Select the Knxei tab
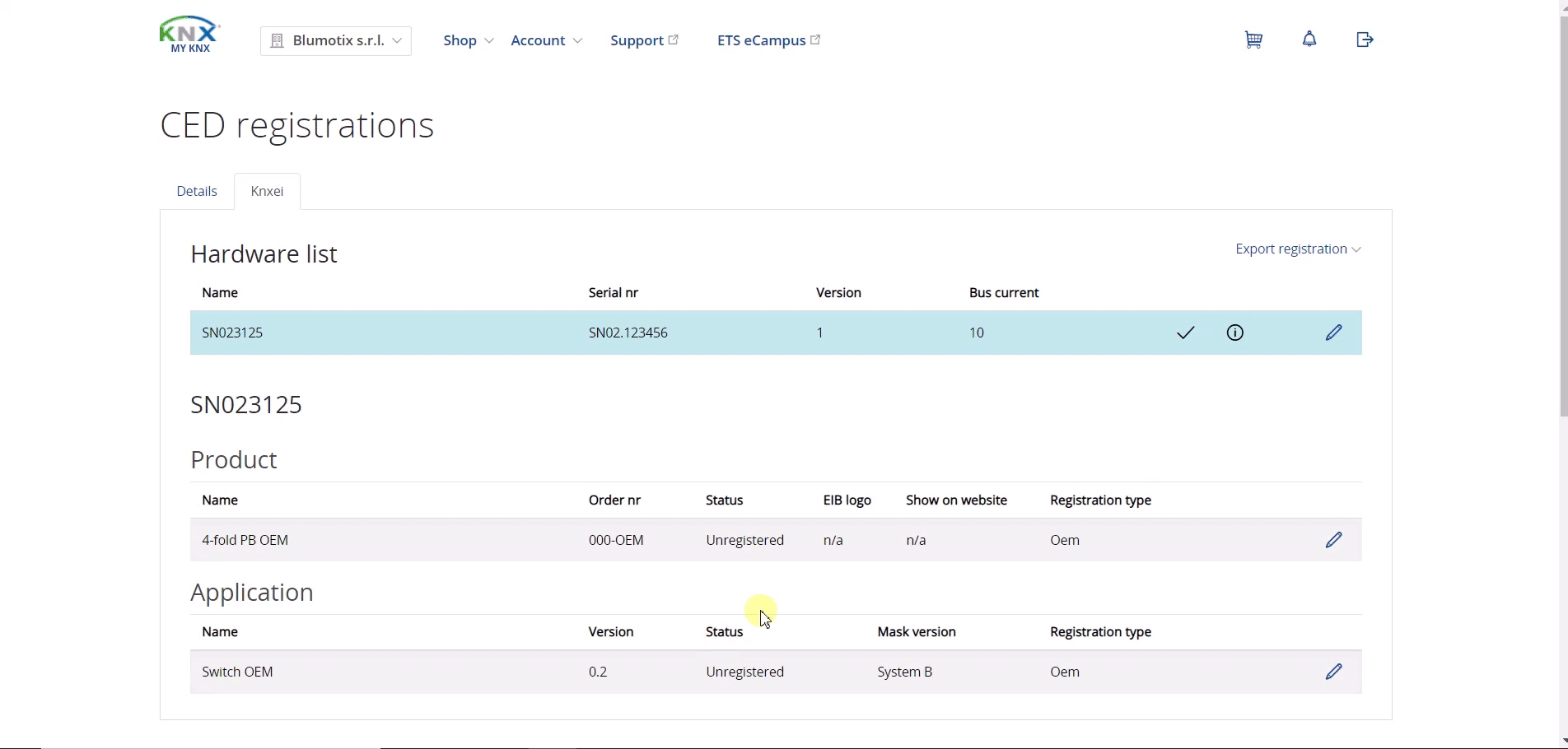The height and width of the screenshot is (749, 1568). point(267,191)
